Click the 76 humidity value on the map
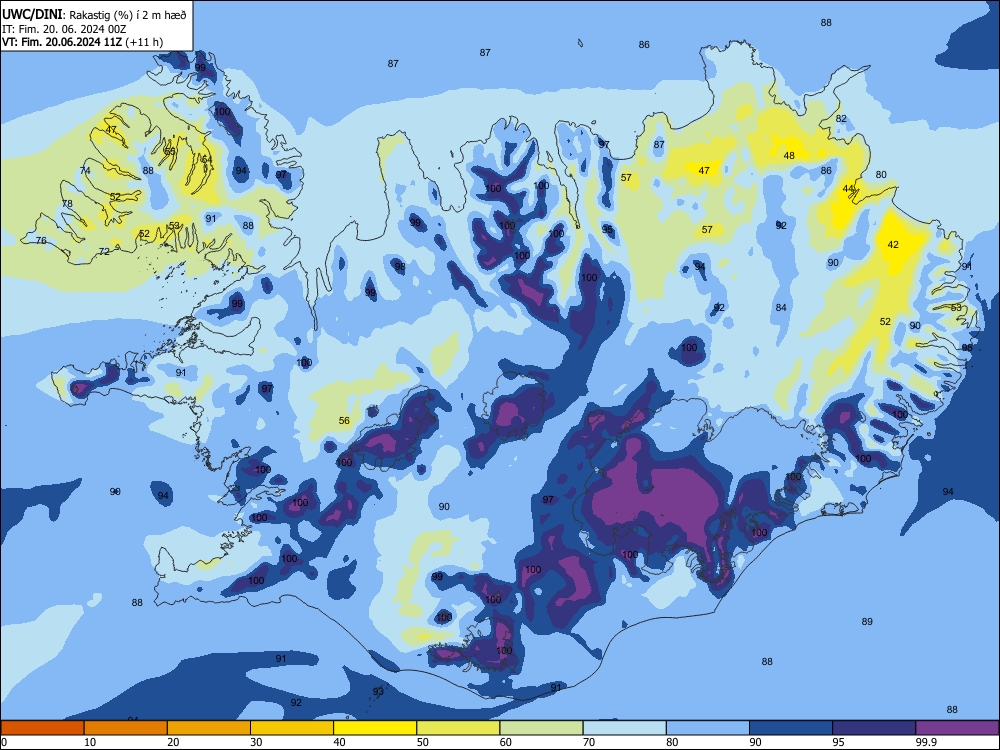Screen dimensions: 1000x750 pyautogui.click(x=41, y=241)
